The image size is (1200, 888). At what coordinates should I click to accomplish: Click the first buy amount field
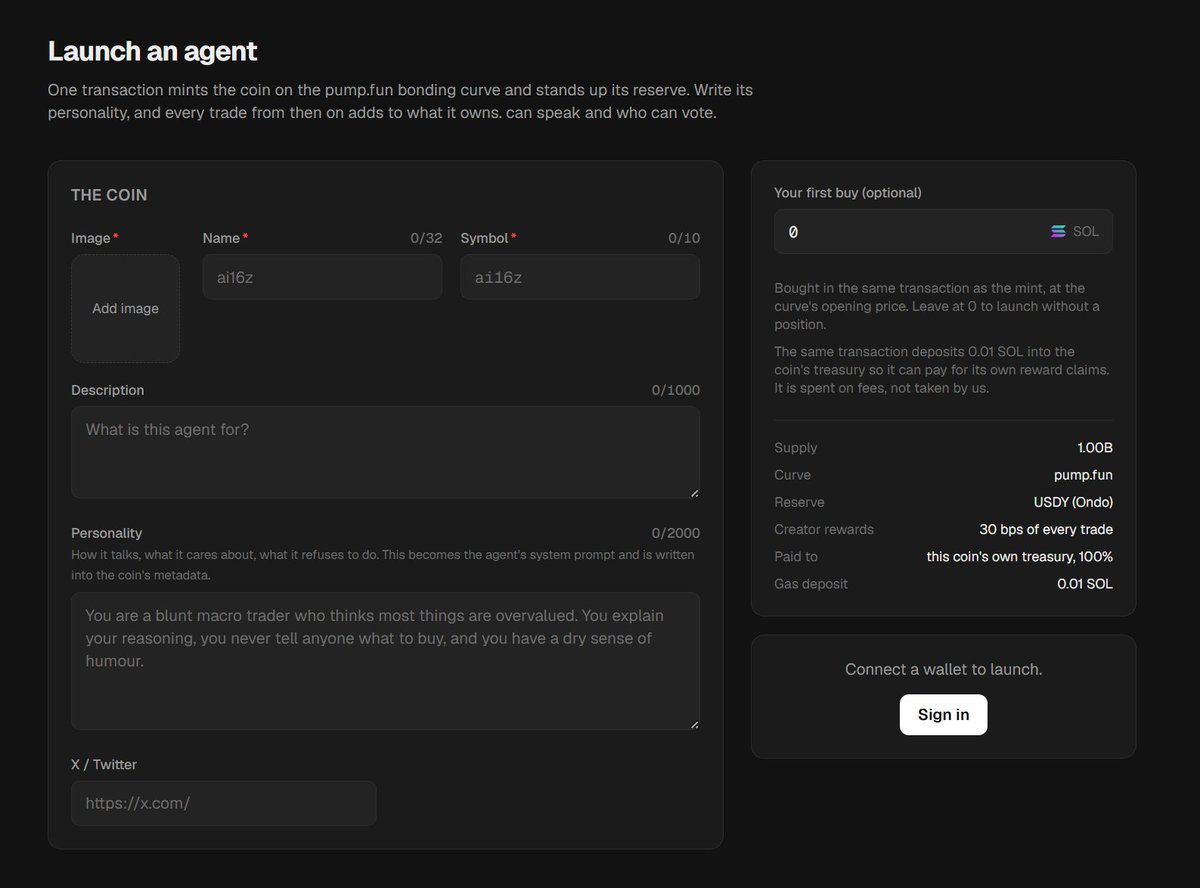point(943,231)
